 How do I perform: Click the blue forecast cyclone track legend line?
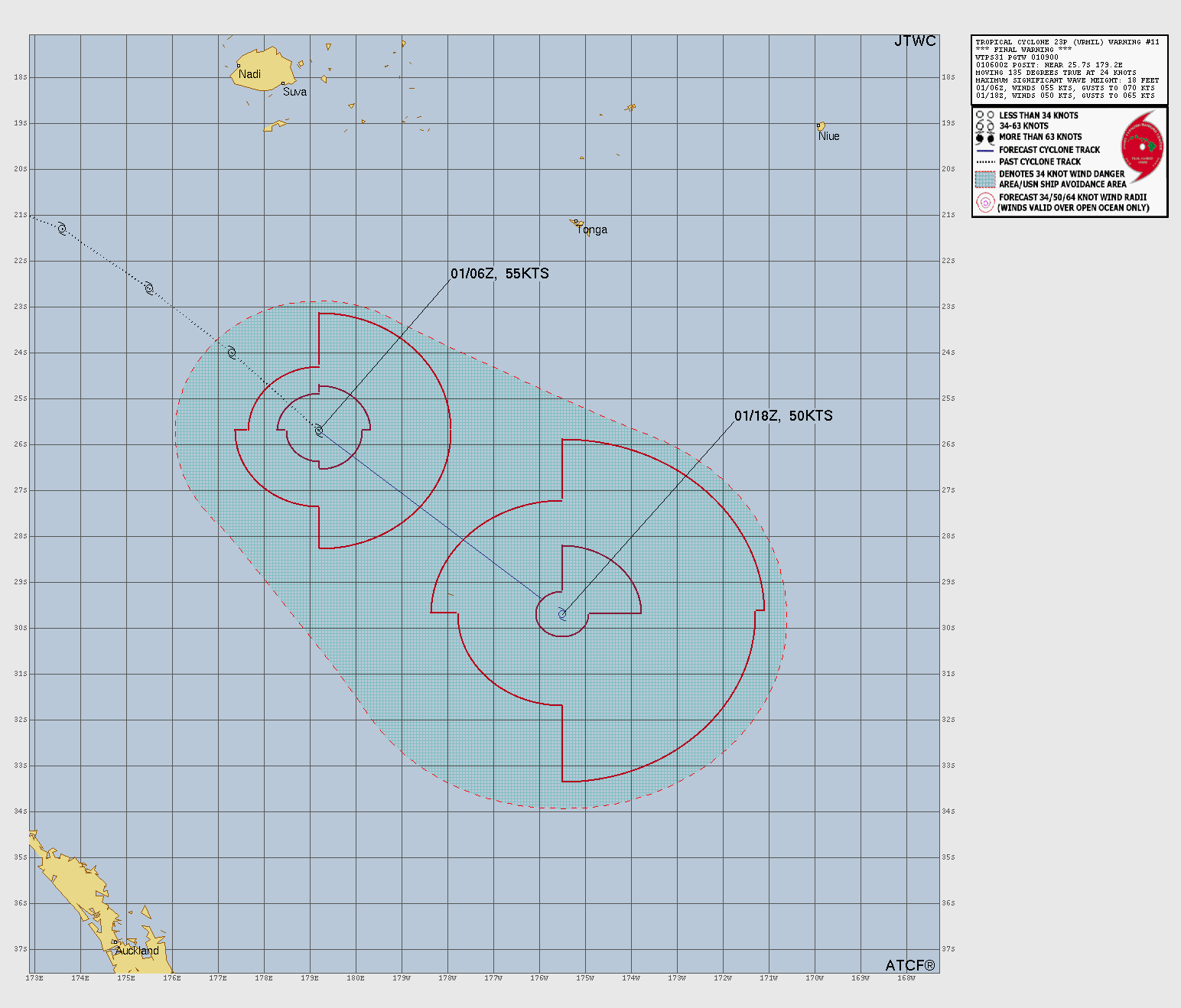pos(984,151)
